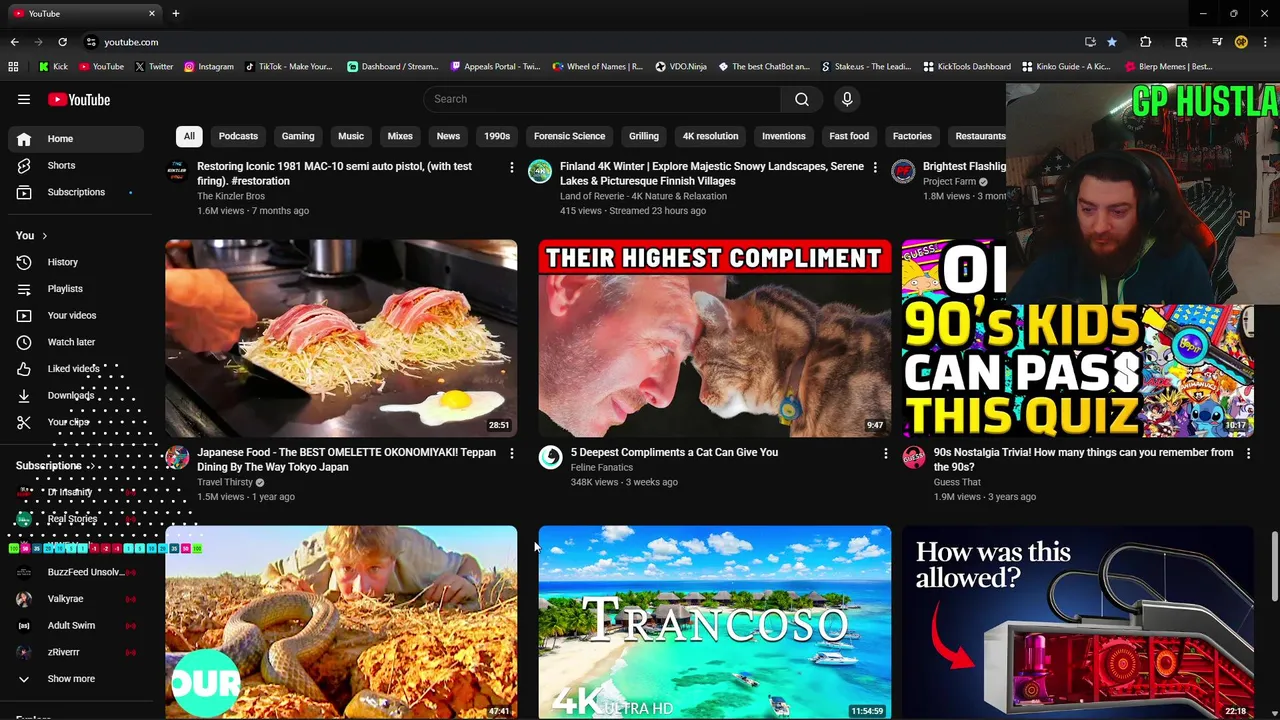Screen dimensions: 1280x720
Task: Open Guess That channel avatar
Action: click(914, 458)
